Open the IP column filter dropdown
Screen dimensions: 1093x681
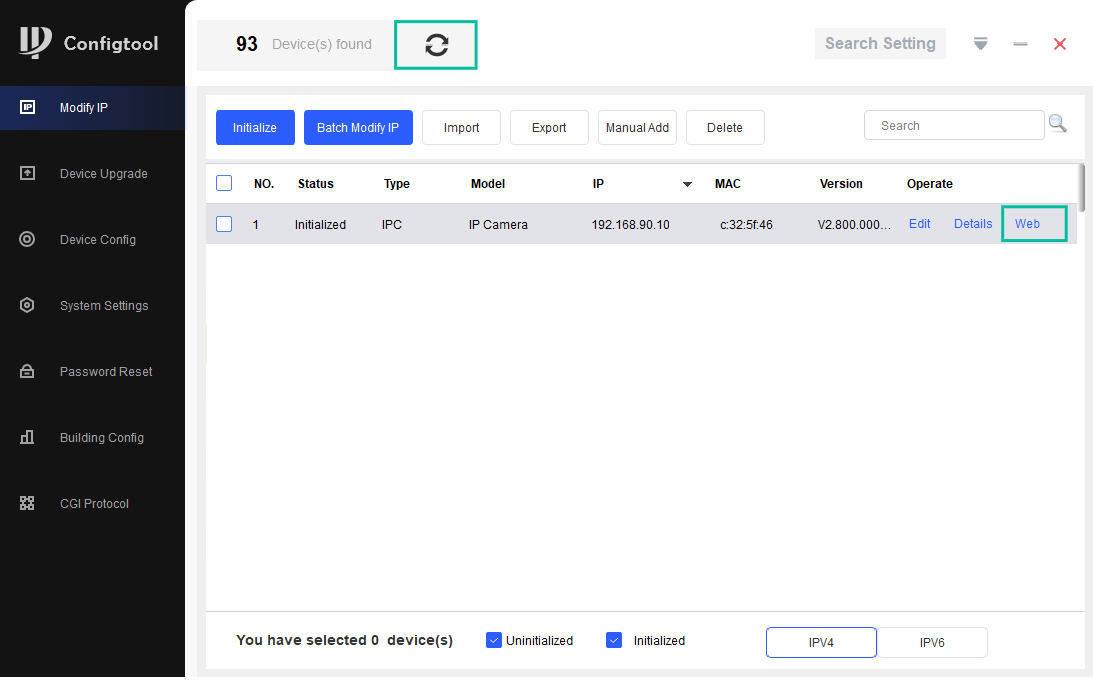pos(687,184)
